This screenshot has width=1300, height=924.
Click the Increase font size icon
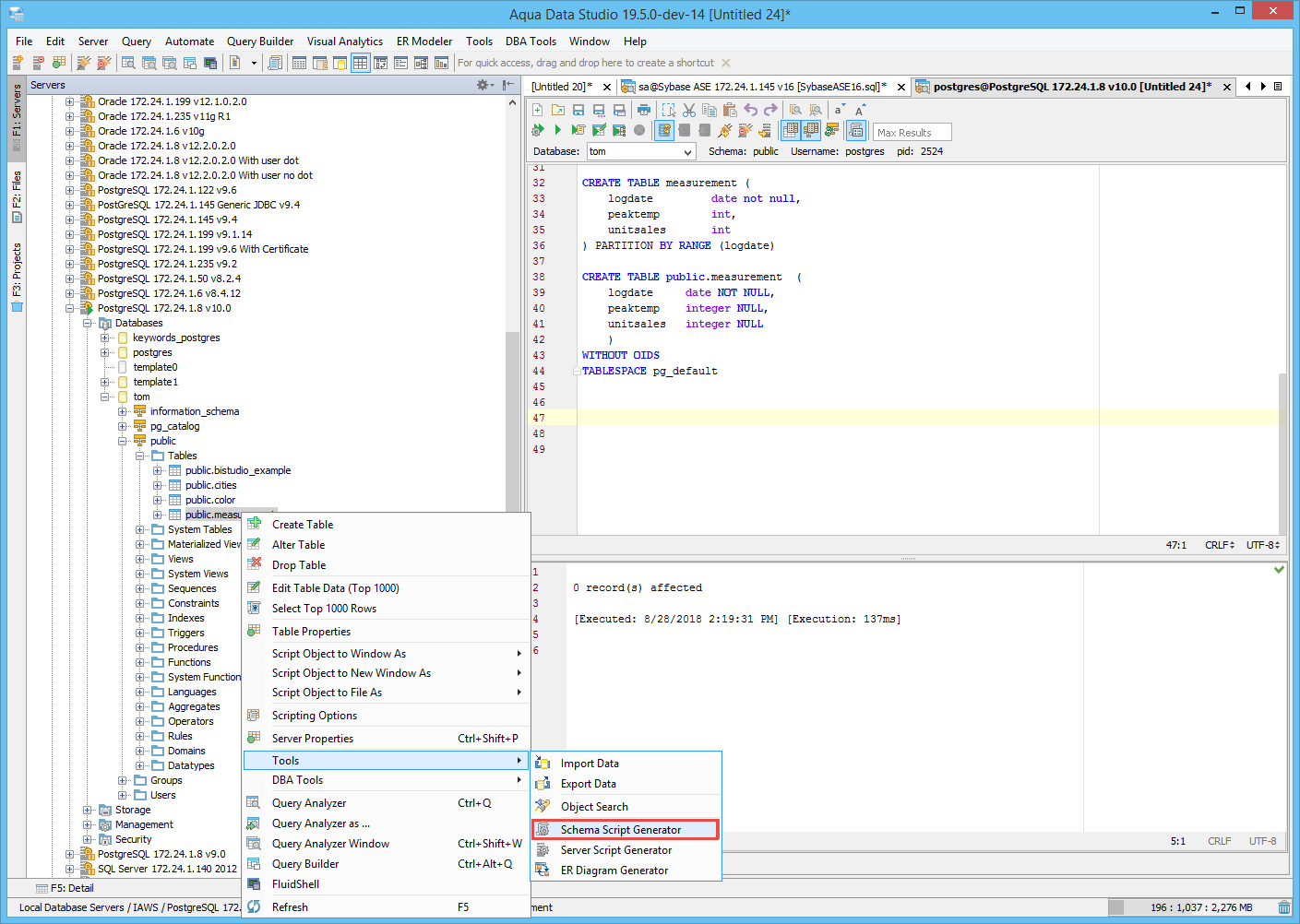pos(860,110)
